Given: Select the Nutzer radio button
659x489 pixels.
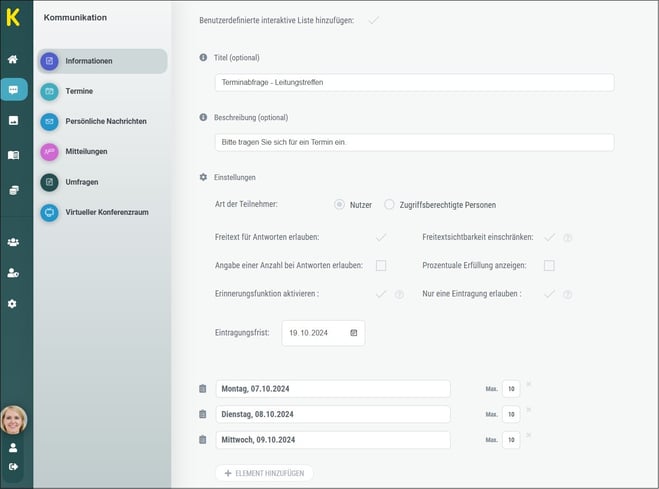Looking at the screenshot, I should (x=339, y=205).
